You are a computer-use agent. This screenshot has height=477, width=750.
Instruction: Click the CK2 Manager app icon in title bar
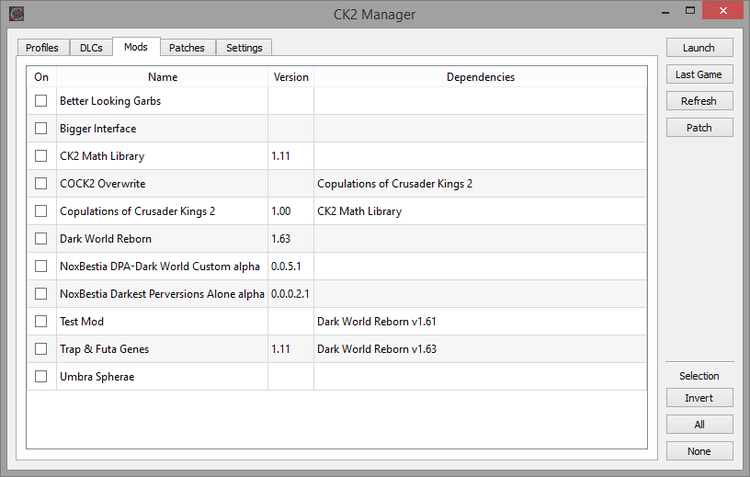[16, 13]
